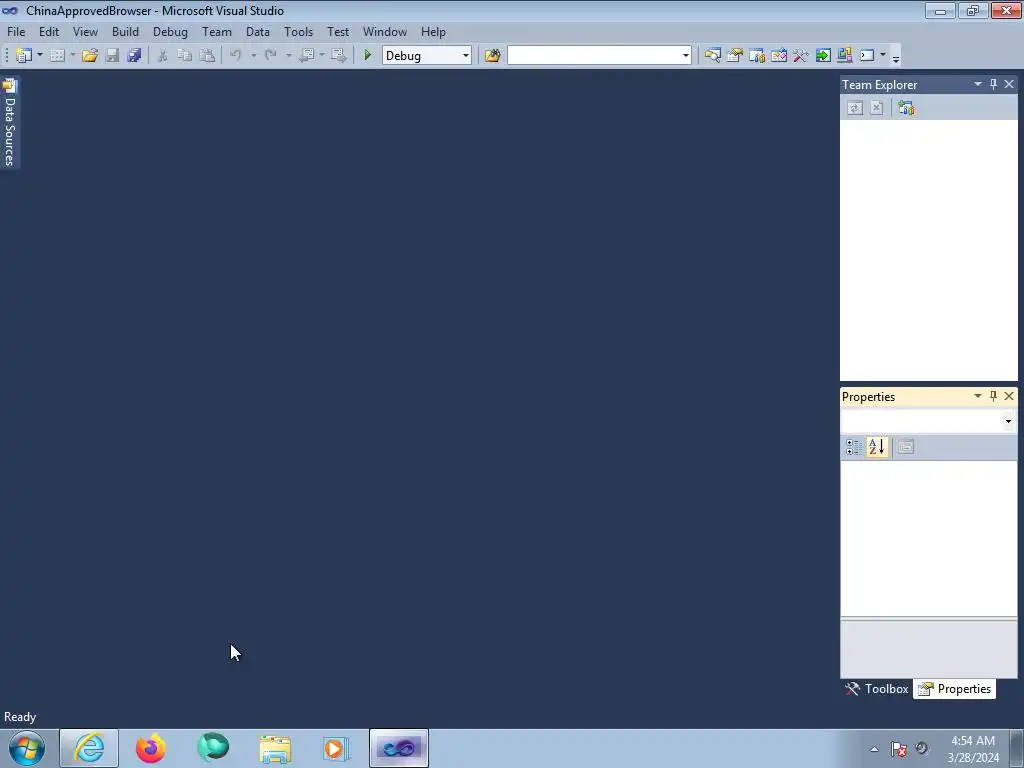Click the Property Pages icon
The image size is (1024, 768).
[x=906, y=447]
